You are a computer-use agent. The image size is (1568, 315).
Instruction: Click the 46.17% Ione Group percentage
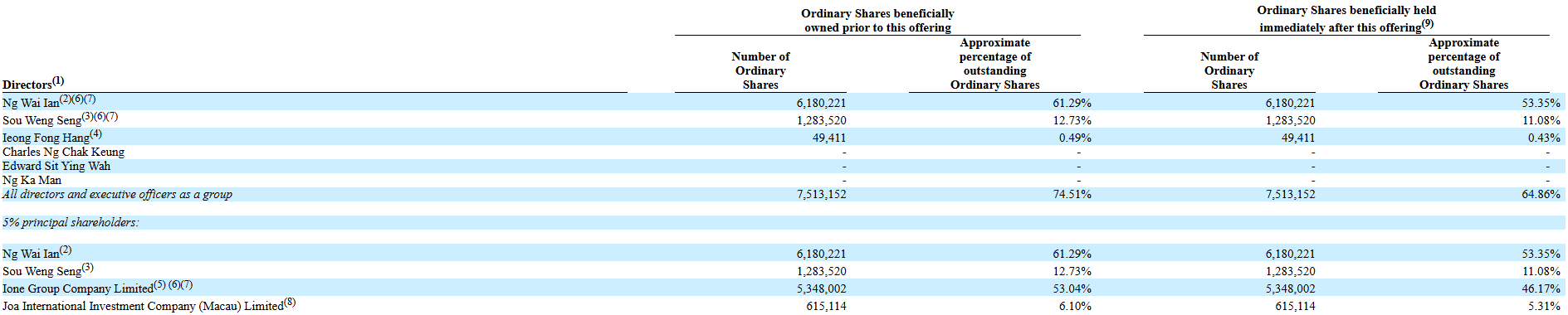1541,288
